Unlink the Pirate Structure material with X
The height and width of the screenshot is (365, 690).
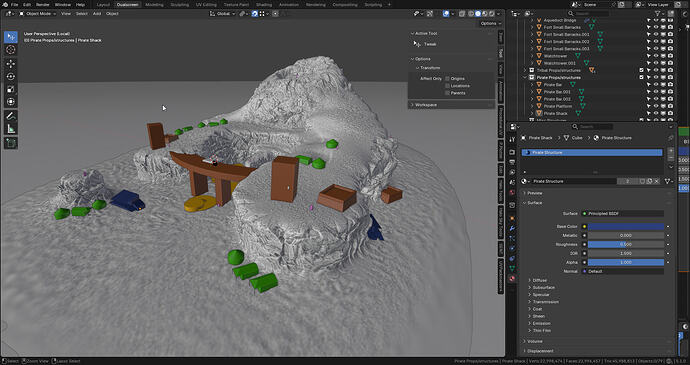pos(657,181)
